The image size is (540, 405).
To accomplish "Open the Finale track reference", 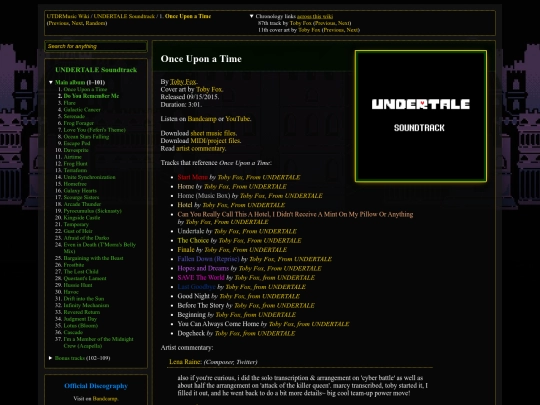I will (x=186, y=250).
